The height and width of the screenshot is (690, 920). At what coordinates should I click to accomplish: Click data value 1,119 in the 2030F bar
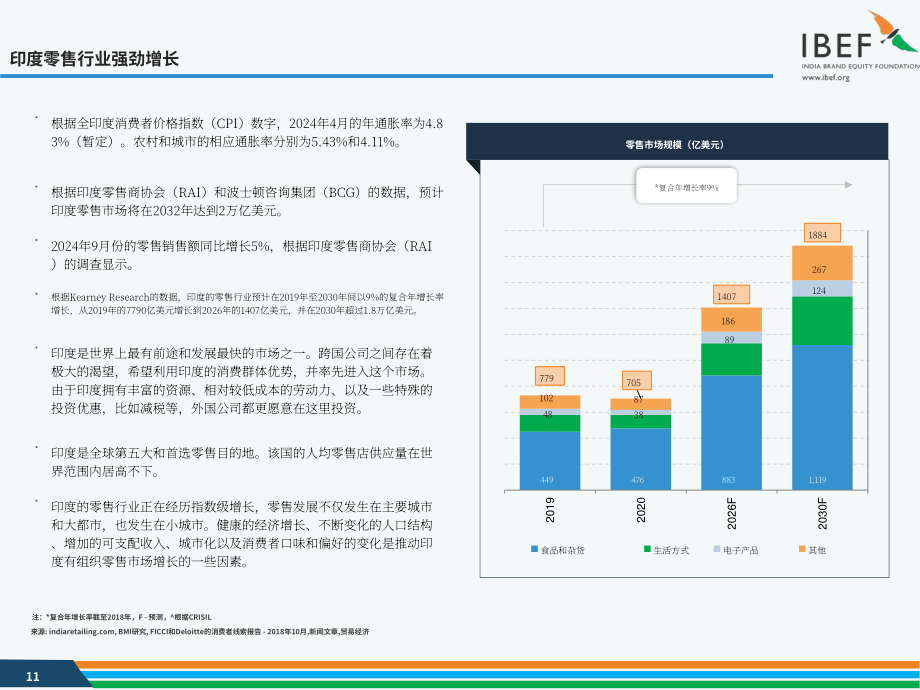click(x=817, y=480)
